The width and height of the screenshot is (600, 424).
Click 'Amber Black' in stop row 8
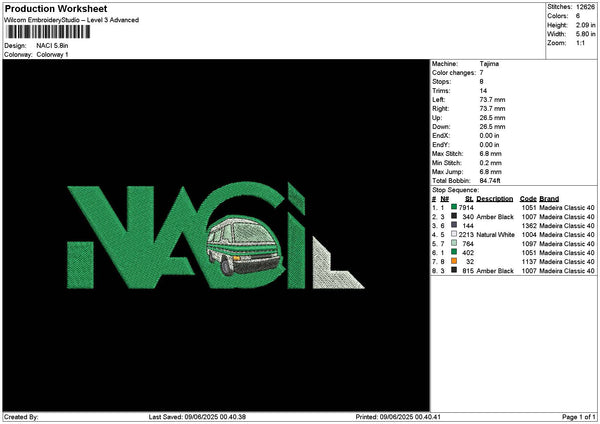pyautogui.click(x=495, y=271)
